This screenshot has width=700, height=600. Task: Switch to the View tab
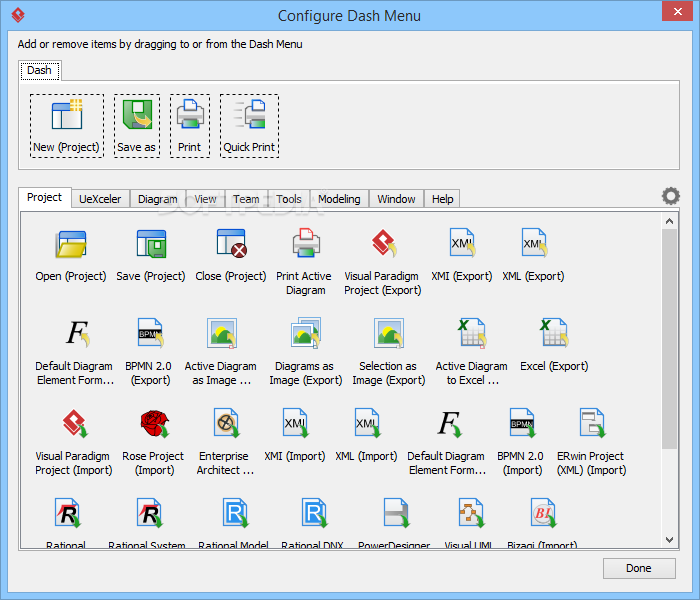pyautogui.click(x=205, y=199)
